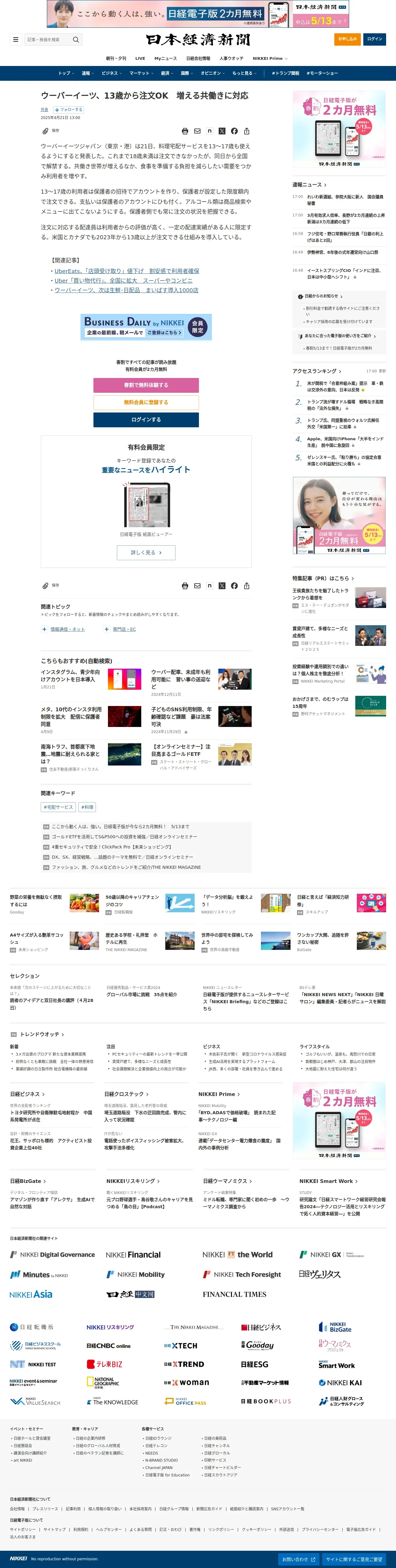This screenshot has height=1568, width=396.
Task: Click the dark blue ログインする button
Action: (146, 419)
